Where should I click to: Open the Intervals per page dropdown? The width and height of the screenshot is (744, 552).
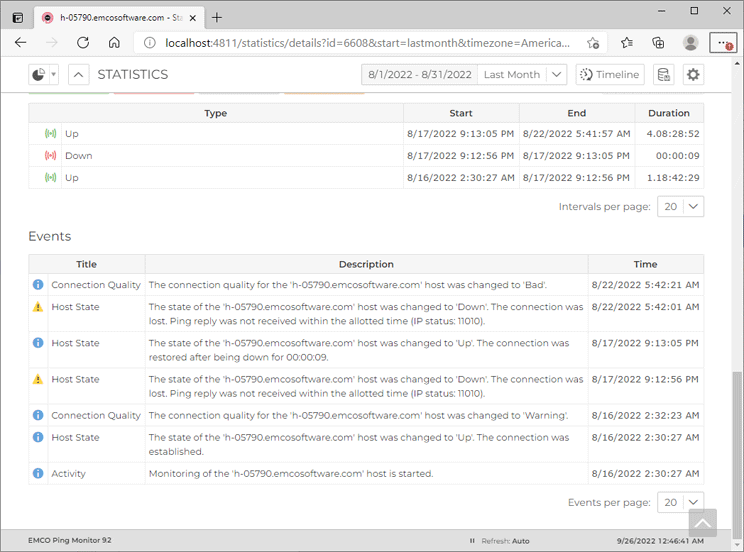click(x=680, y=206)
